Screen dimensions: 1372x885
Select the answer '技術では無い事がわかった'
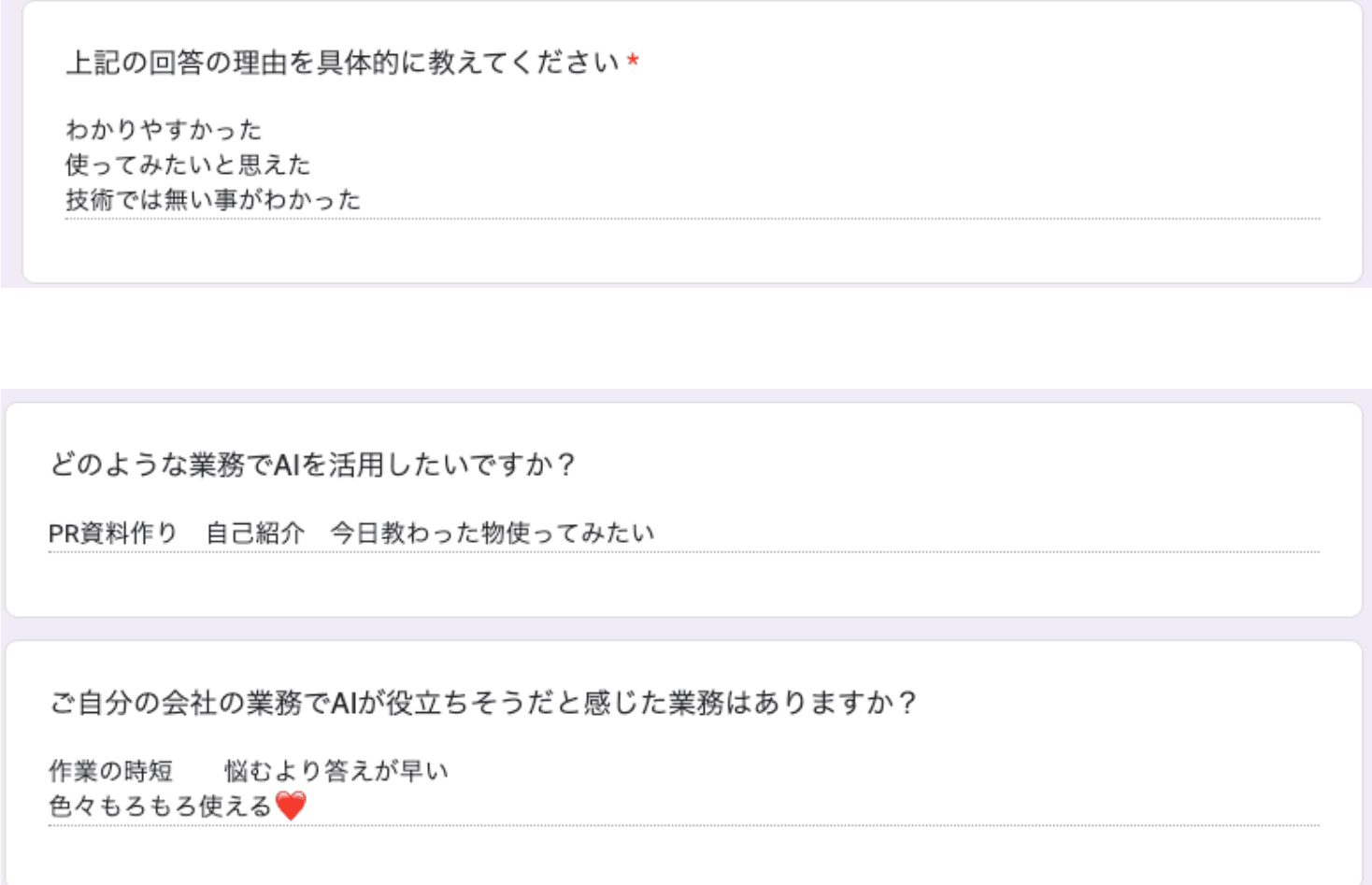(x=215, y=198)
